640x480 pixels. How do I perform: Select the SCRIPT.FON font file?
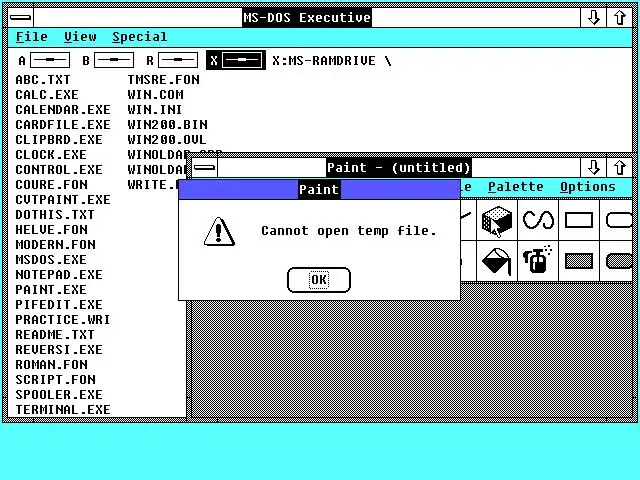(x=56, y=380)
